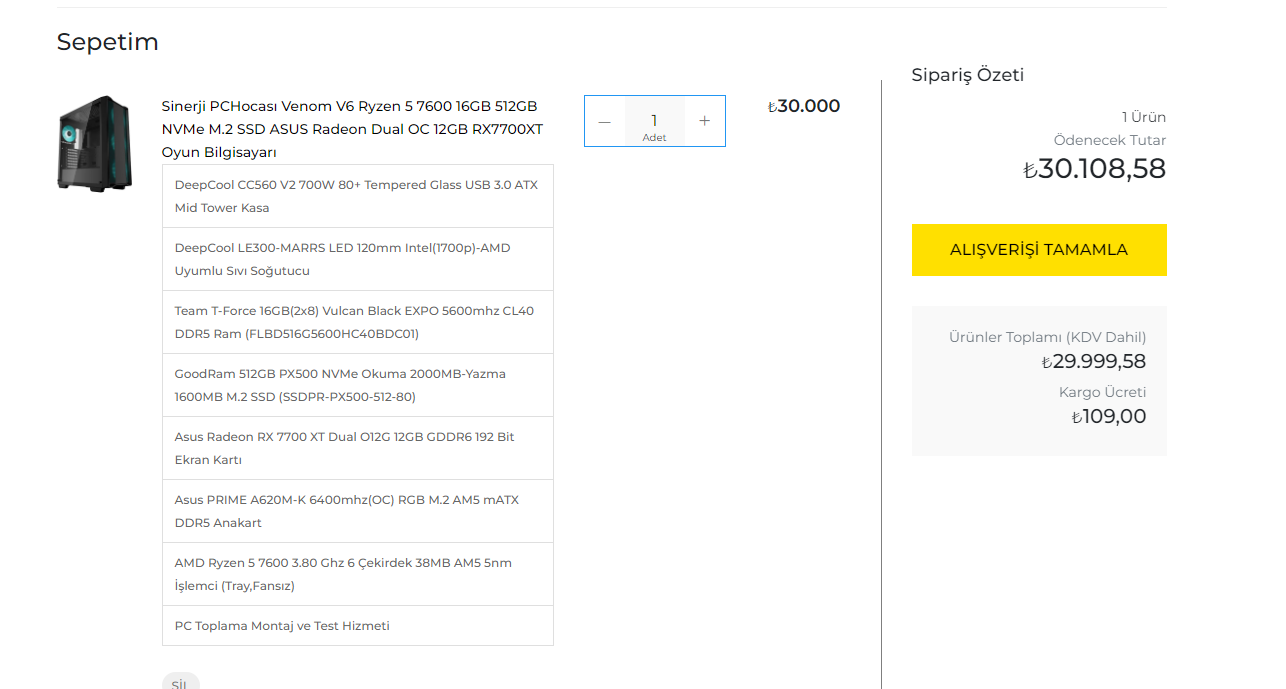This screenshot has height=689, width=1286.
Task: Click the Sipariş Özeti heading
Action: point(968,75)
